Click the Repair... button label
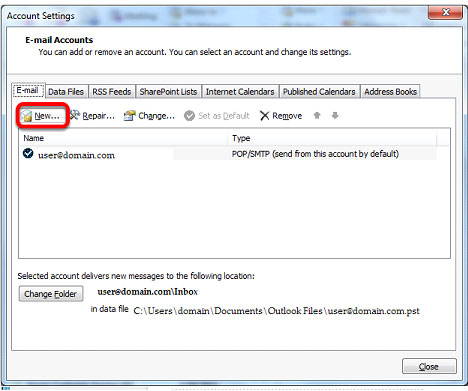 [98, 116]
